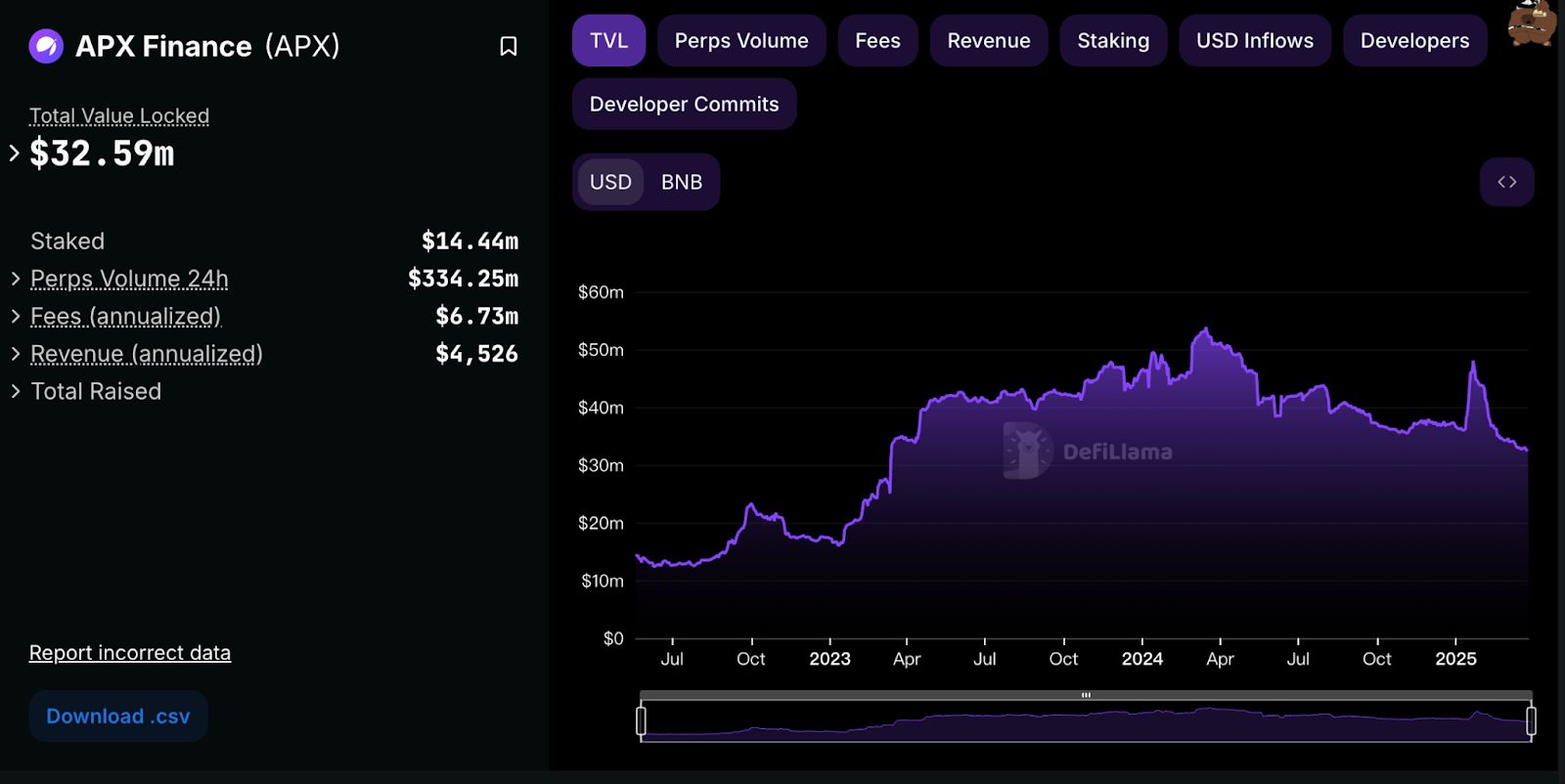Image resolution: width=1565 pixels, height=784 pixels.
Task: Switch to the Perps Volume tab
Action: 740,41
